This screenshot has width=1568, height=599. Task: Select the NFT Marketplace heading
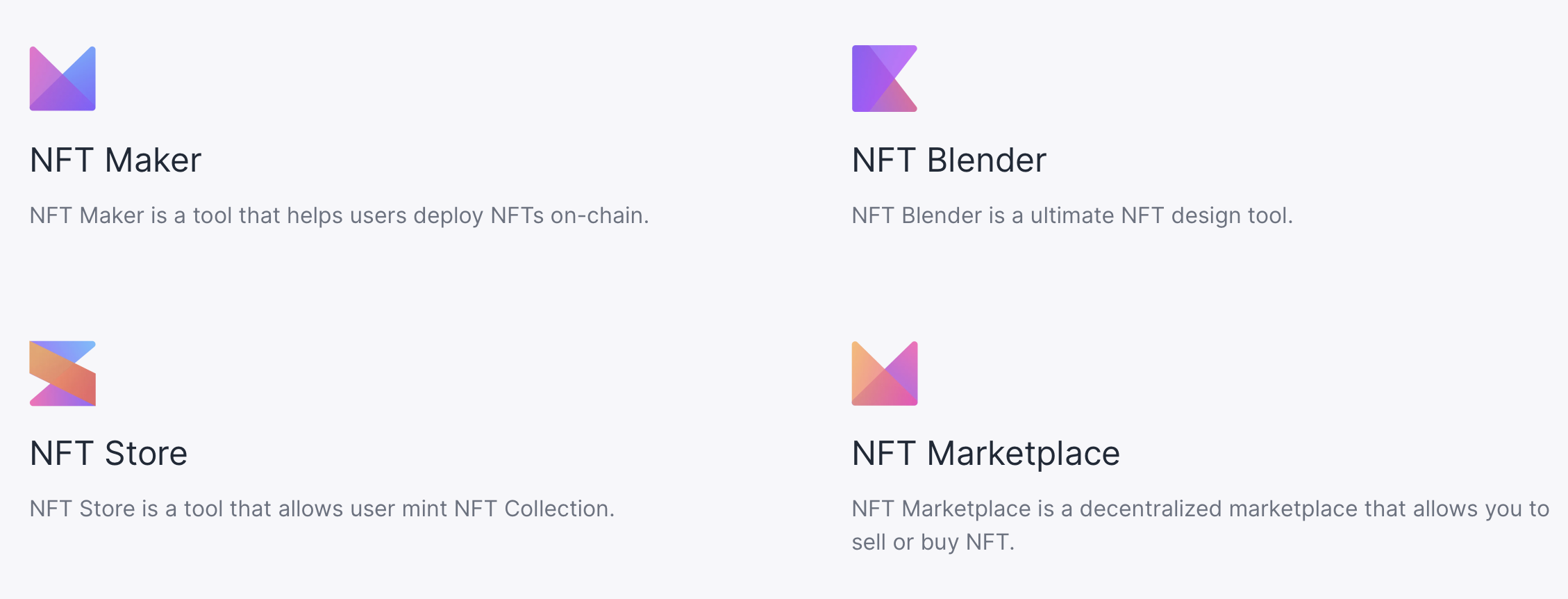pos(985,454)
